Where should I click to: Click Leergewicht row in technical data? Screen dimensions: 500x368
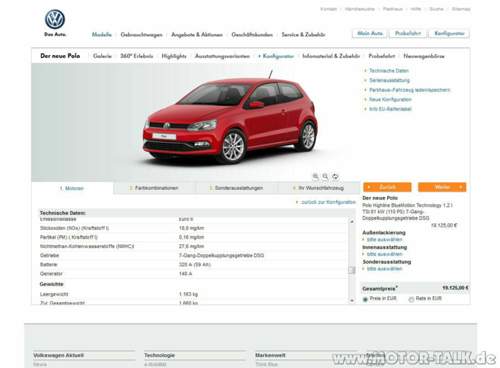[x=193, y=294]
